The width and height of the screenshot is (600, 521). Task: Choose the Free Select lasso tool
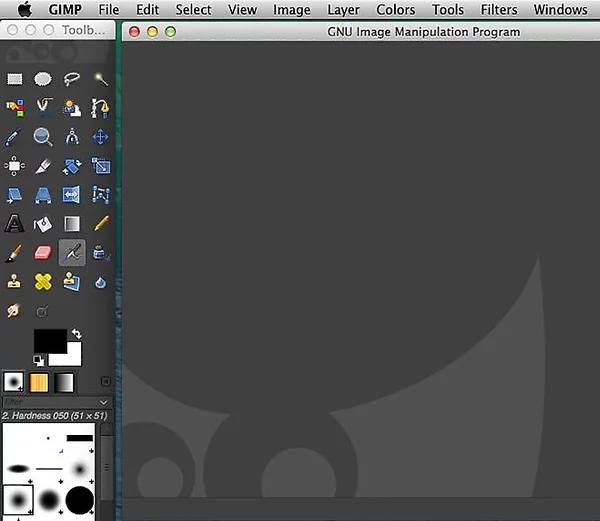pos(72,79)
